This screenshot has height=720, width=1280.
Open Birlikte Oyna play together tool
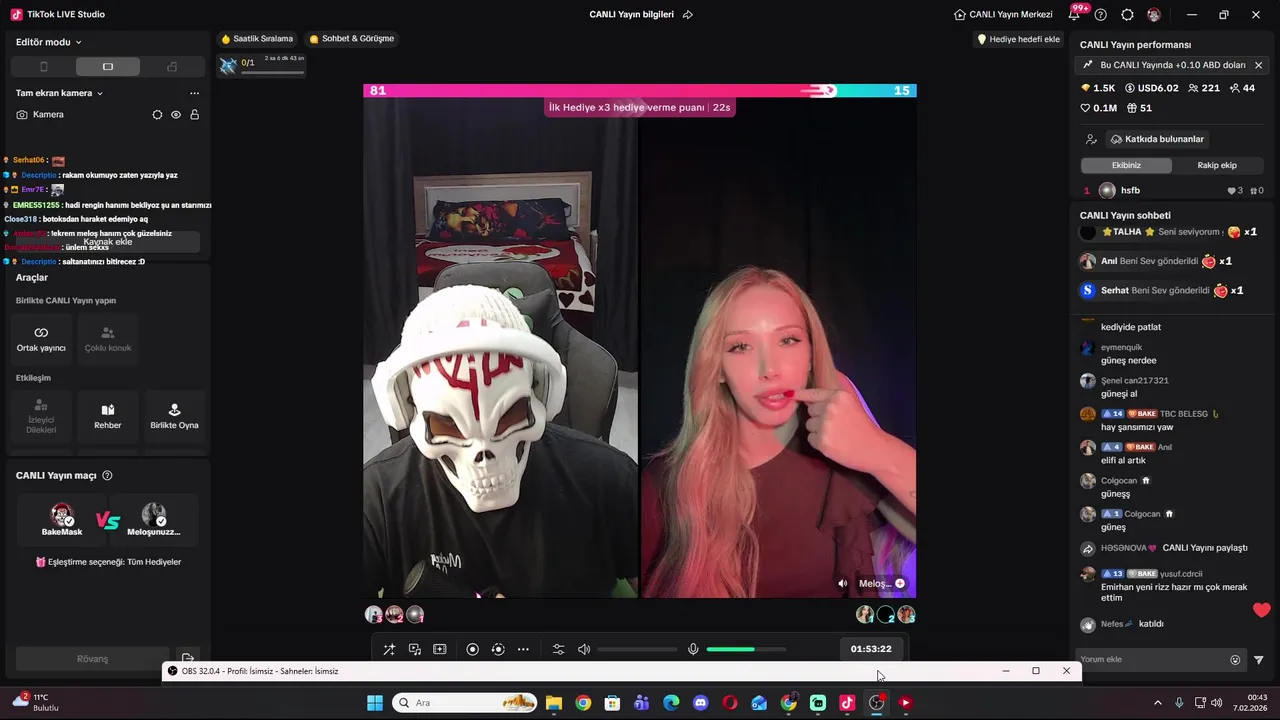tap(174, 416)
